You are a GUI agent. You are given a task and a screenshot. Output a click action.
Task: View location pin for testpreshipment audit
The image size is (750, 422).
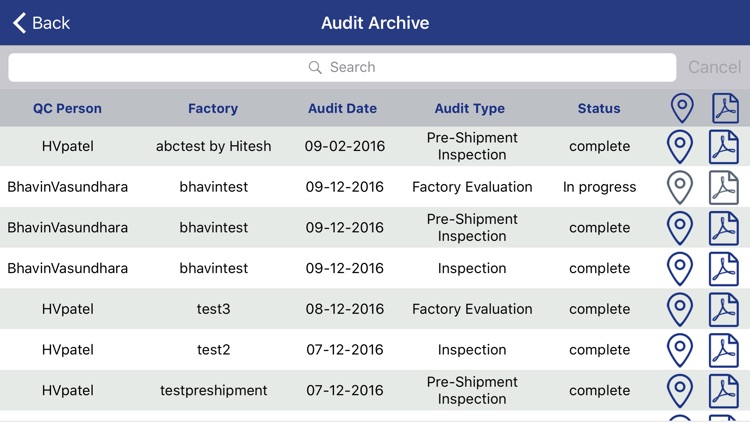pyautogui.click(x=680, y=390)
